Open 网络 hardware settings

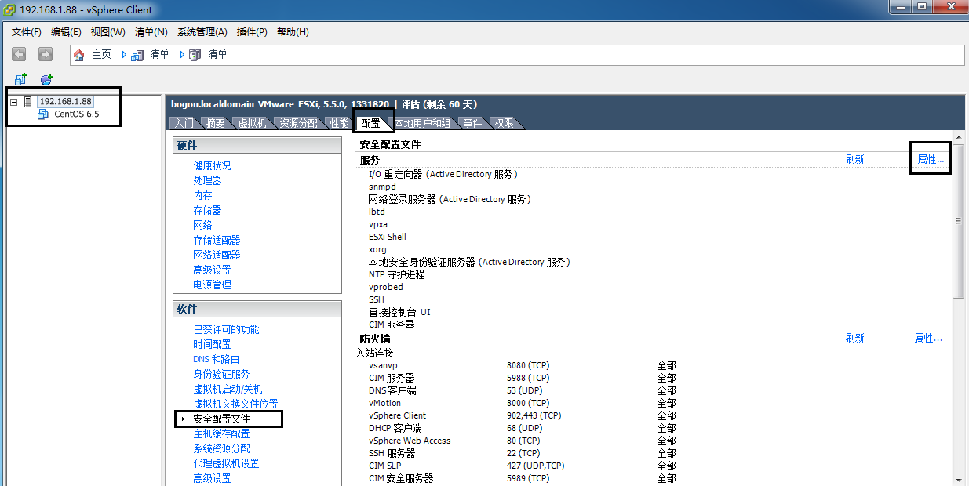[203, 225]
